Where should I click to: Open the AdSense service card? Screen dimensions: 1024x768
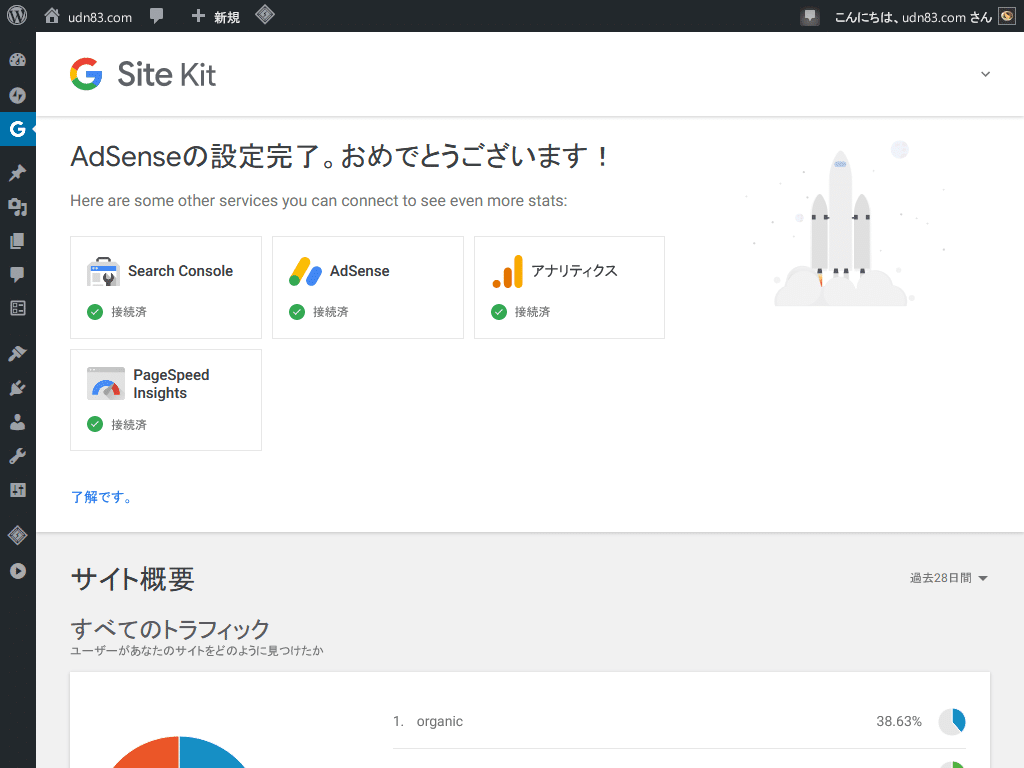click(x=368, y=287)
